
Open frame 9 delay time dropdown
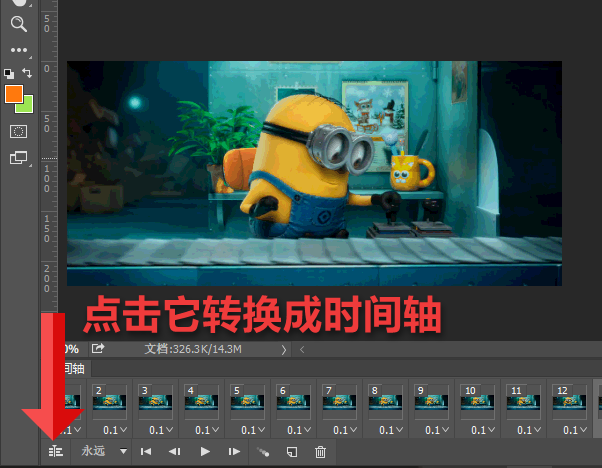pos(437,430)
